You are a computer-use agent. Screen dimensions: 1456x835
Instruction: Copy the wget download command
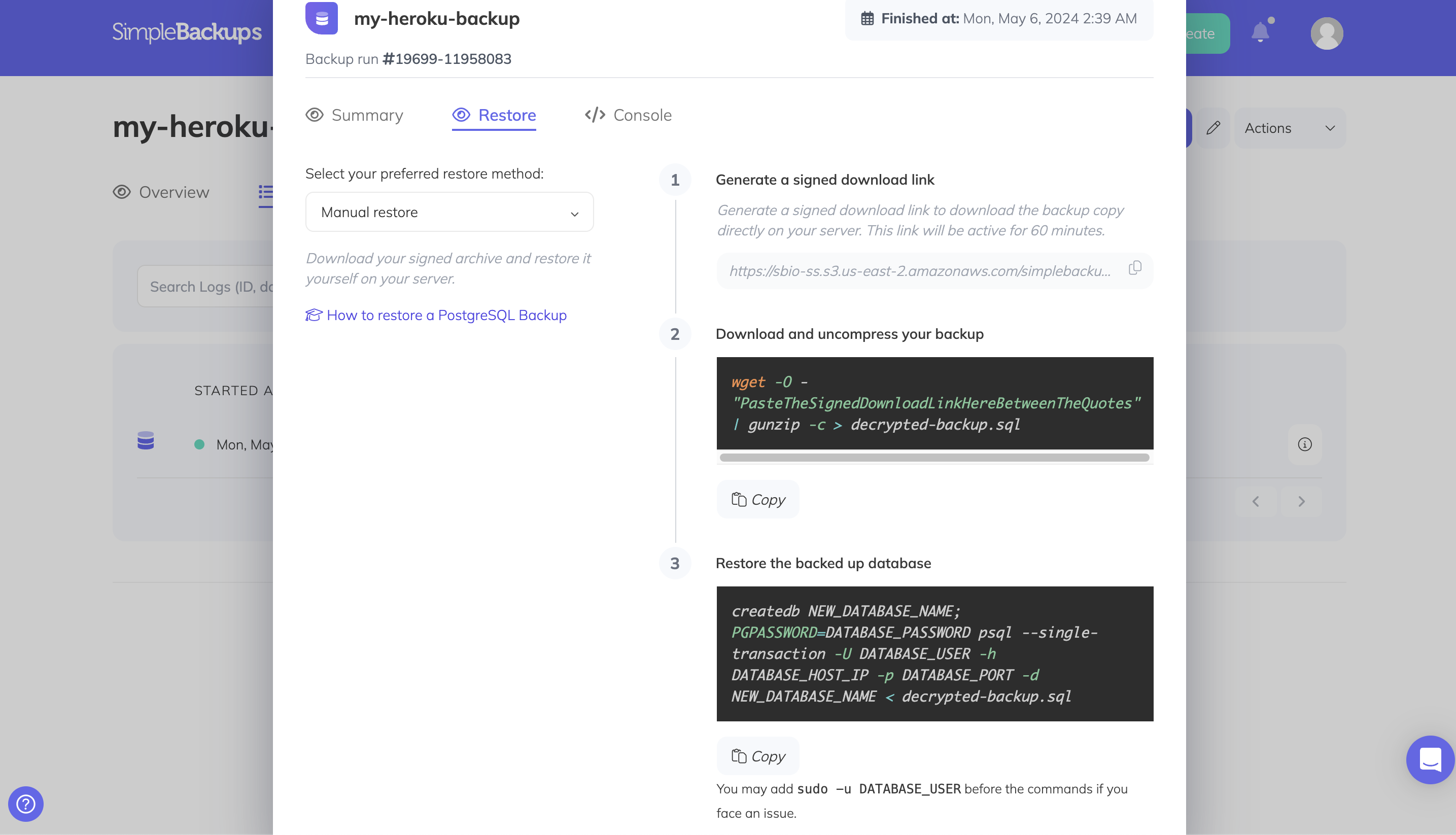[x=757, y=499]
